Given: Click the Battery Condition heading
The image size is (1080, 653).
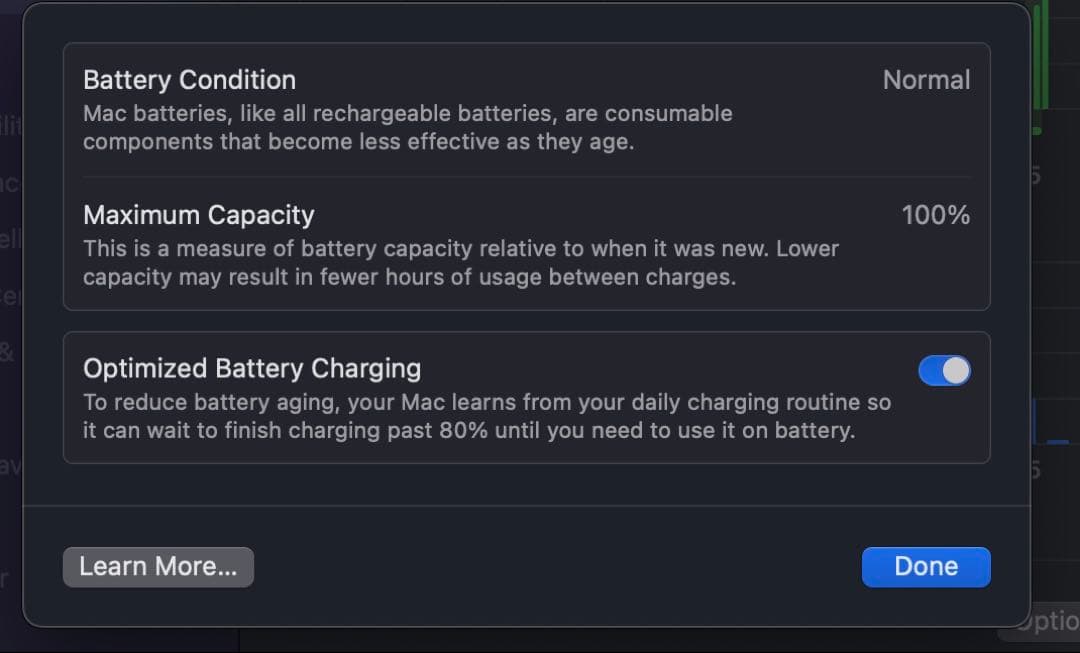Looking at the screenshot, I should pos(189,80).
